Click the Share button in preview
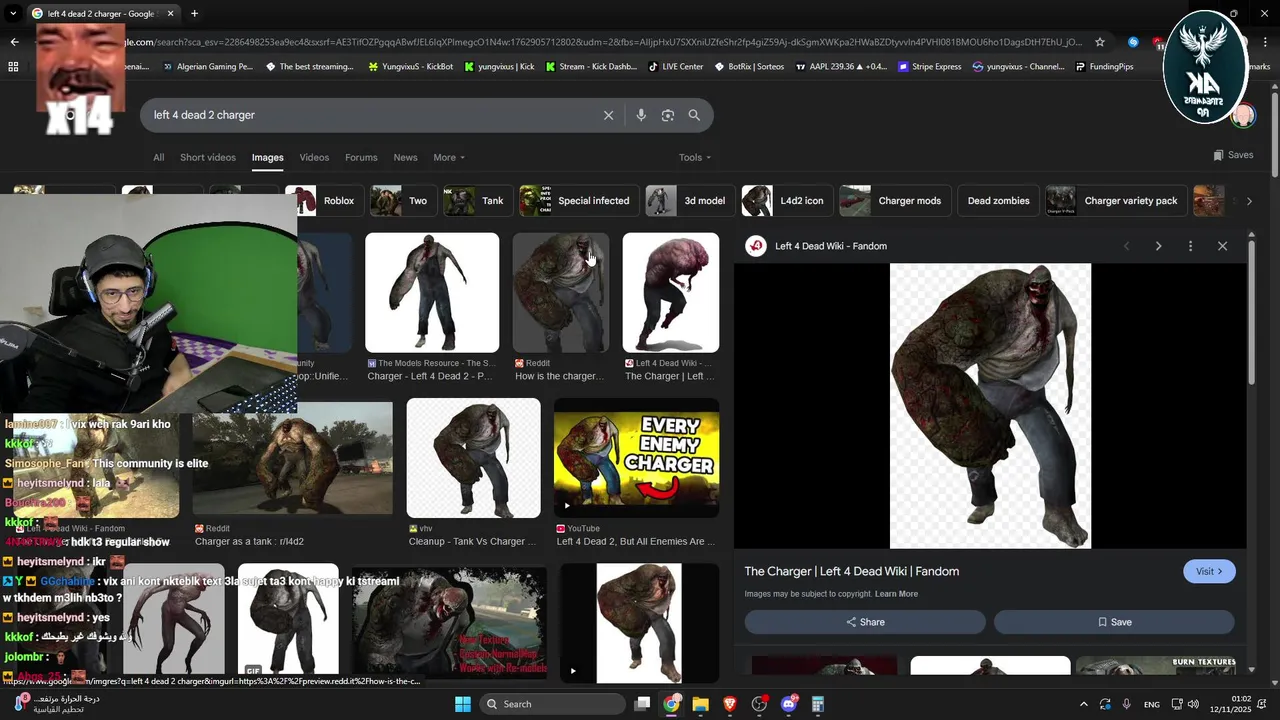The width and height of the screenshot is (1280, 720). pos(865,622)
